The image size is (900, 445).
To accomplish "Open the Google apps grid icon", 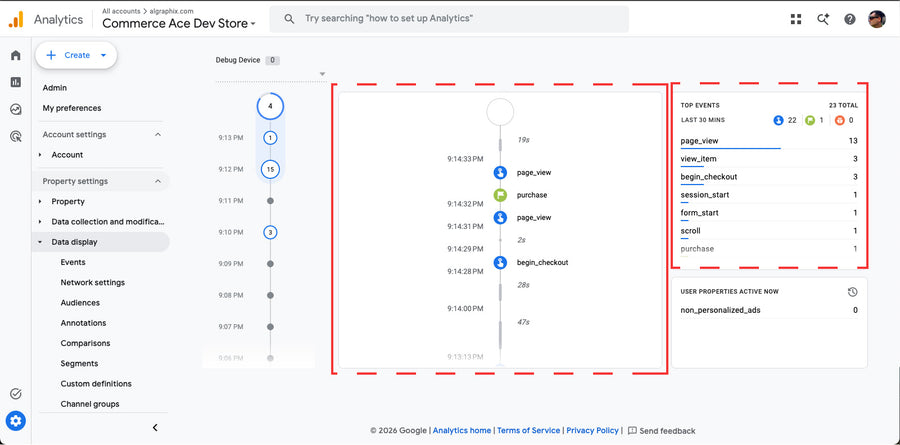I will (x=796, y=19).
